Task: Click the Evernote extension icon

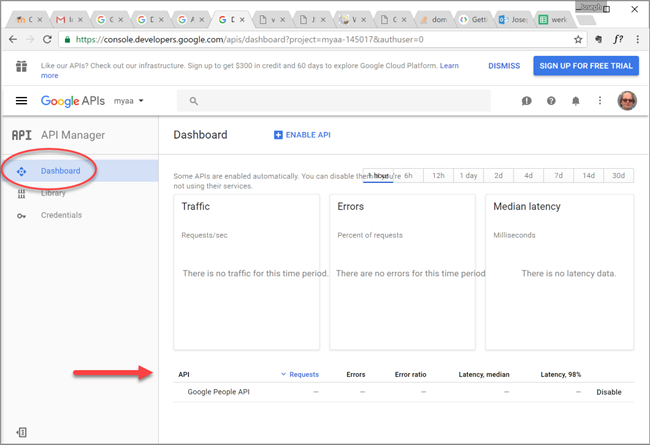Action: click(x=598, y=39)
